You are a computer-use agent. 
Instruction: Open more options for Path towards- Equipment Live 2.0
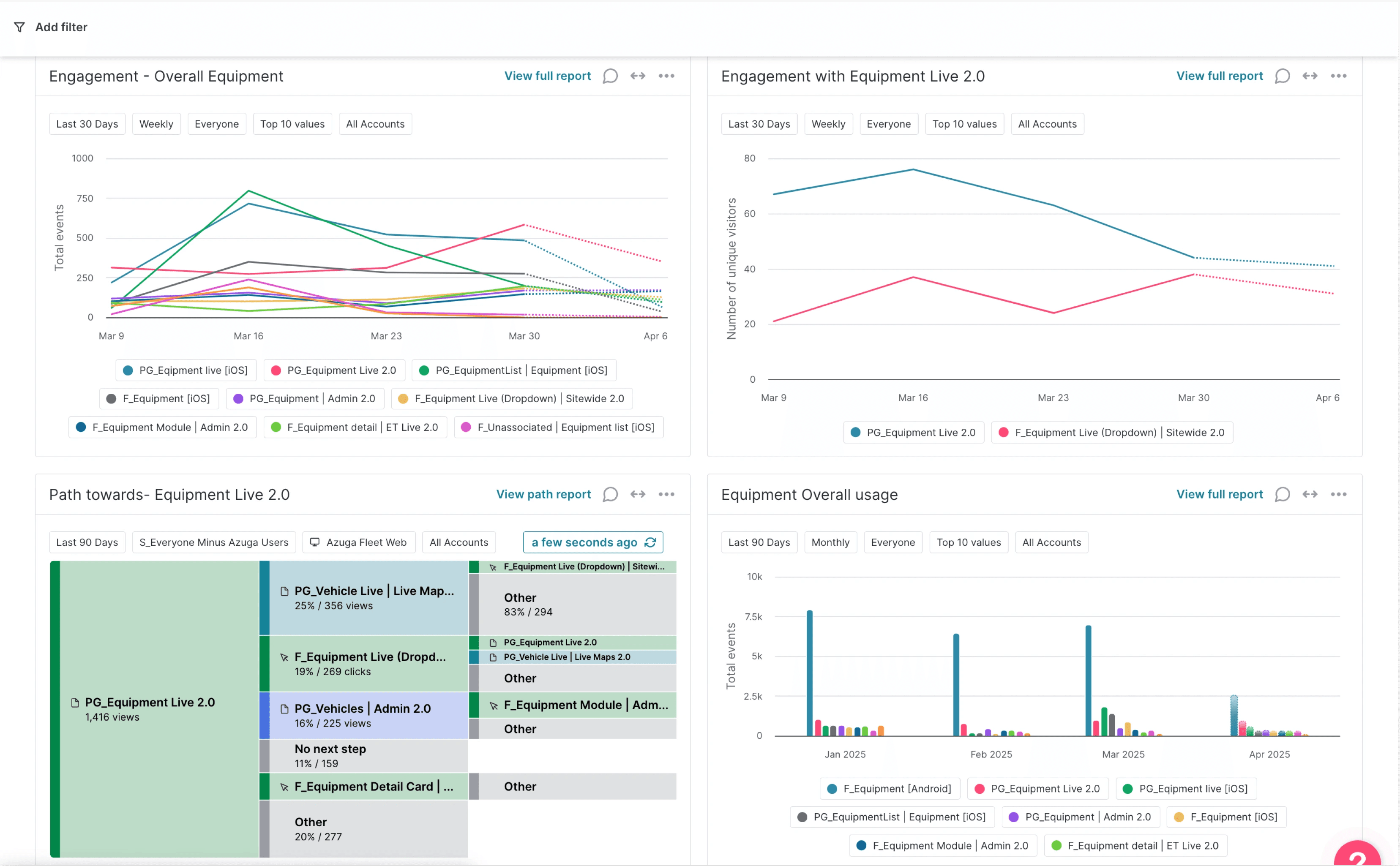coord(666,494)
